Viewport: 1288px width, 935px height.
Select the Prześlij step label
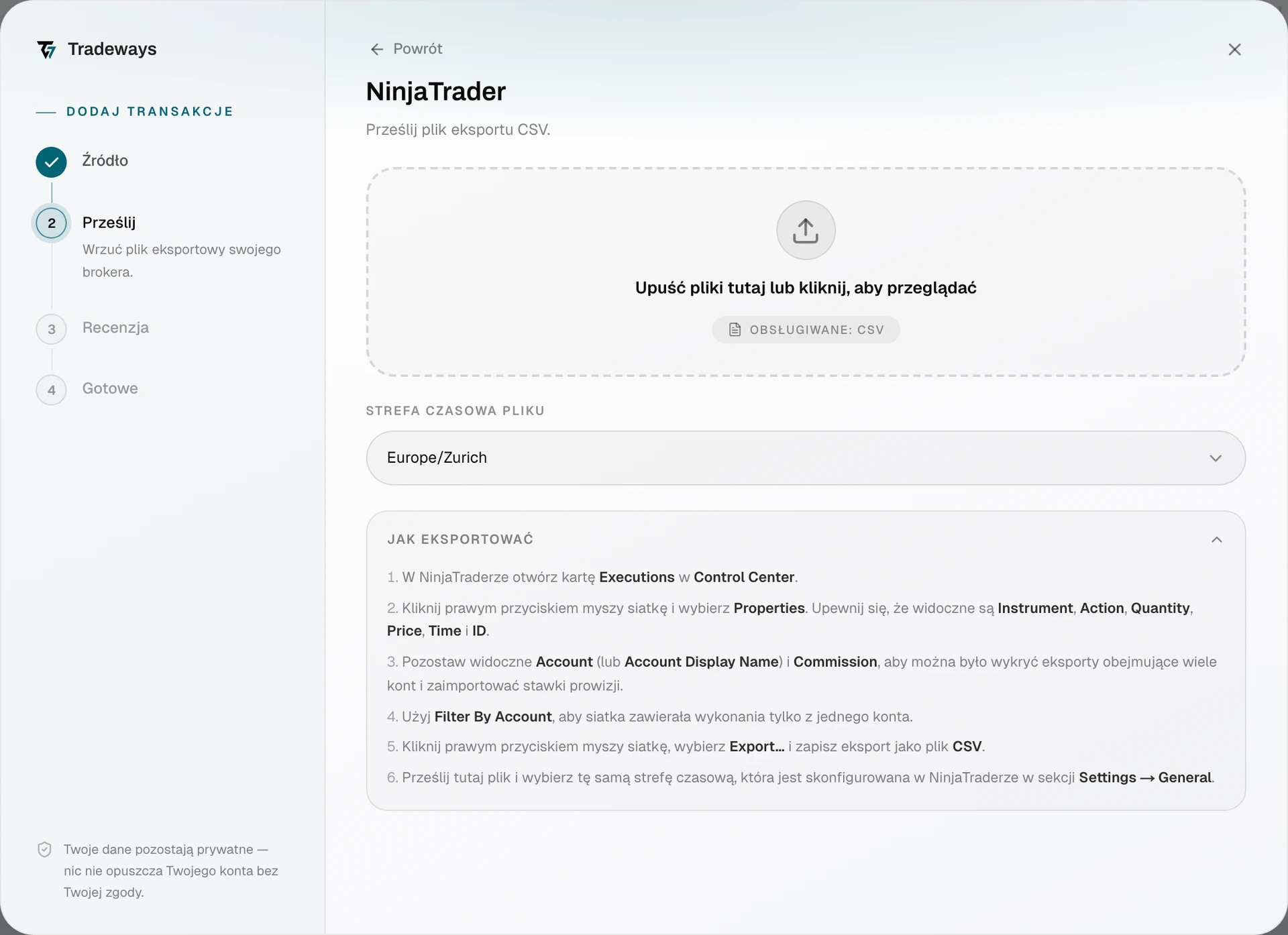coord(109,222)
